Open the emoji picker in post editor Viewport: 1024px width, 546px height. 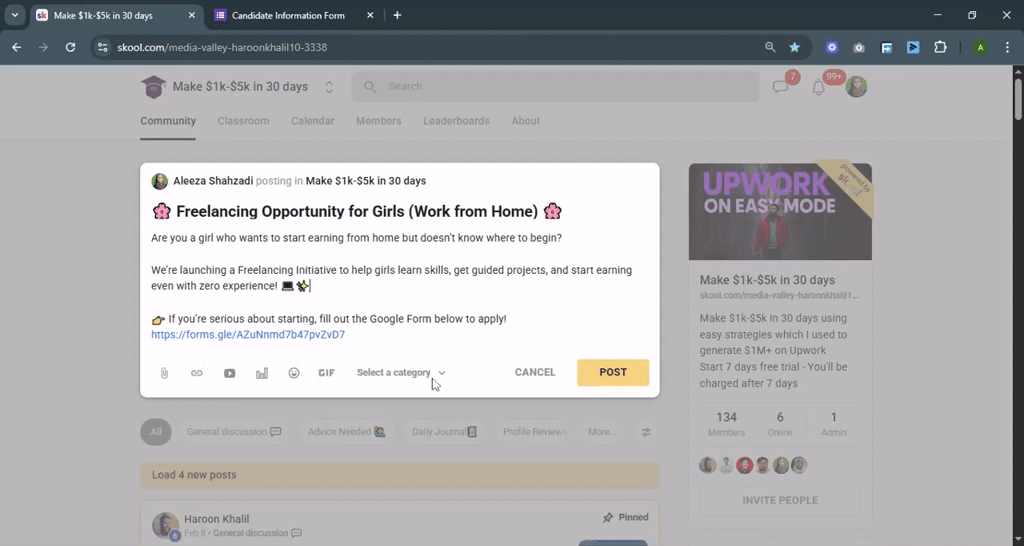294,373
